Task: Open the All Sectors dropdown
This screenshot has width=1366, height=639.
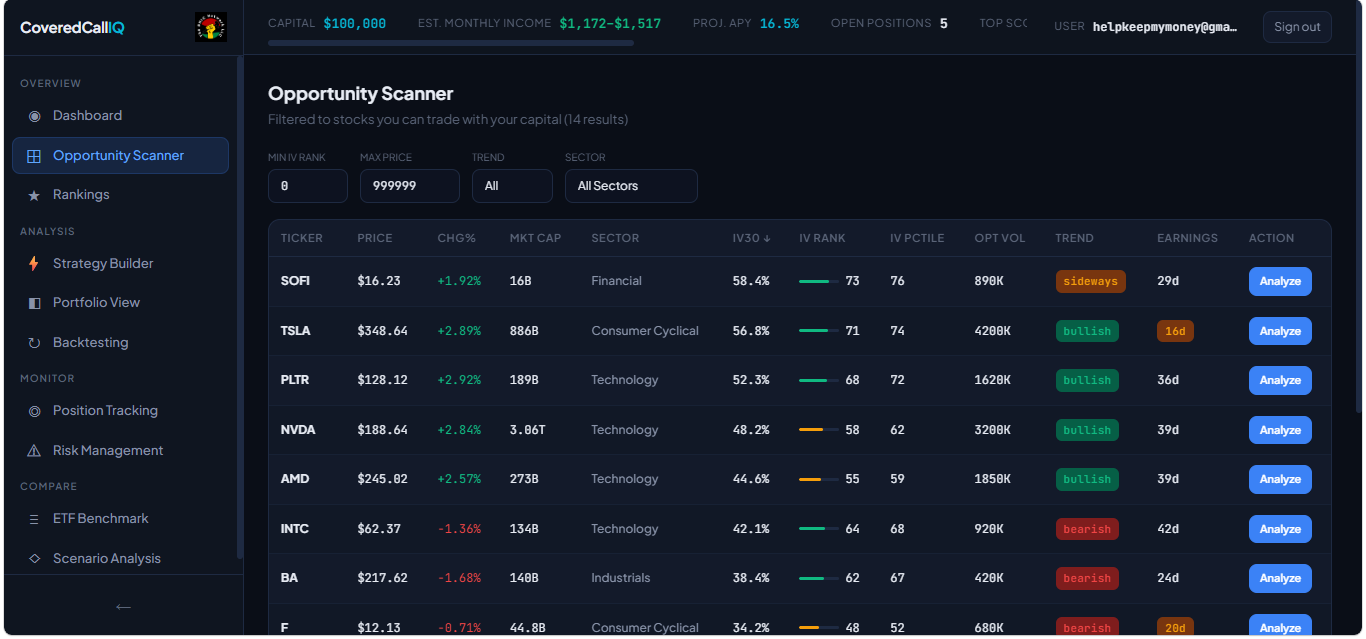Action: click(630, 186)
